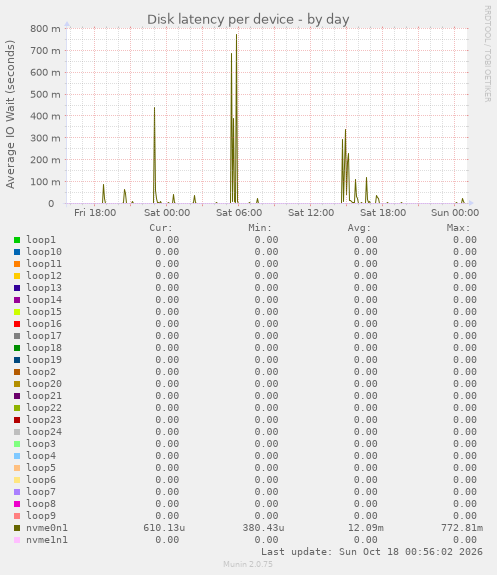Click the Max: column header

pos(458,228)
